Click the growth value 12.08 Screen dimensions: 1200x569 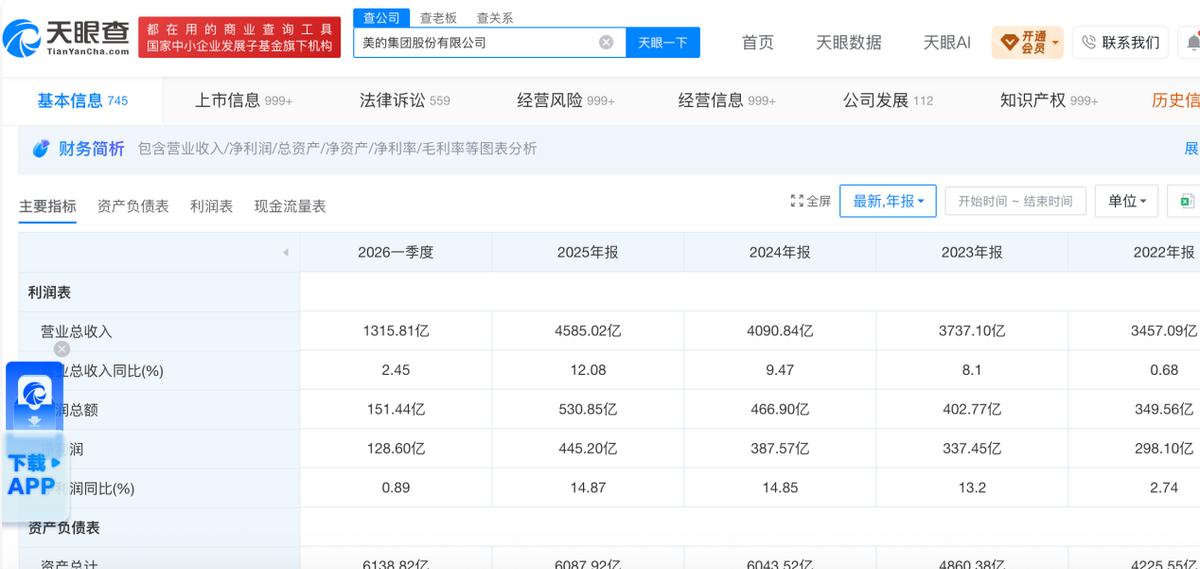pos(588,370)
